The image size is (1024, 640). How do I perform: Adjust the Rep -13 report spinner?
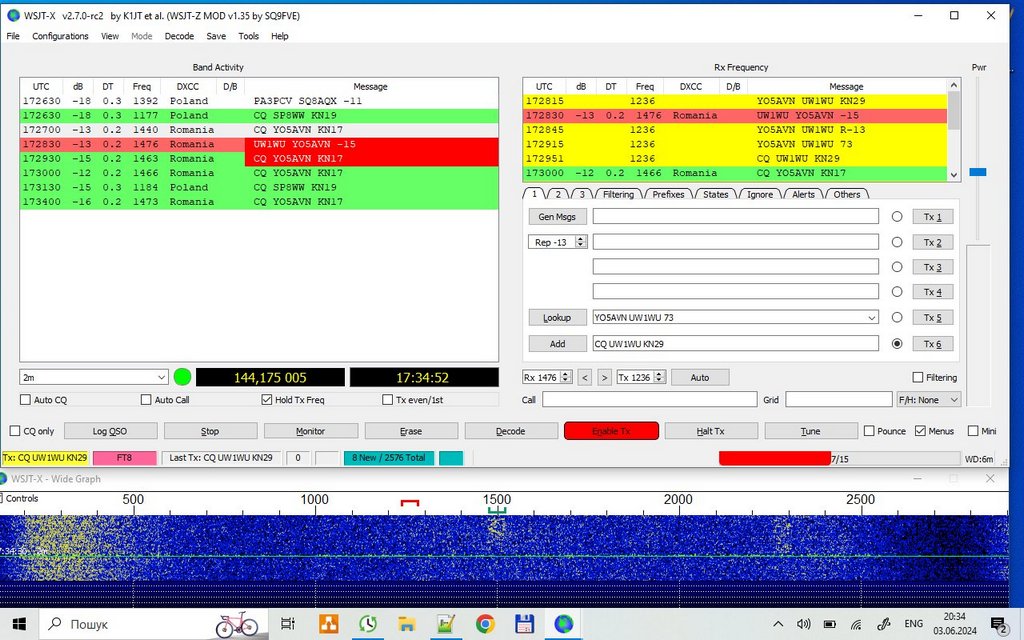[580, 242]
